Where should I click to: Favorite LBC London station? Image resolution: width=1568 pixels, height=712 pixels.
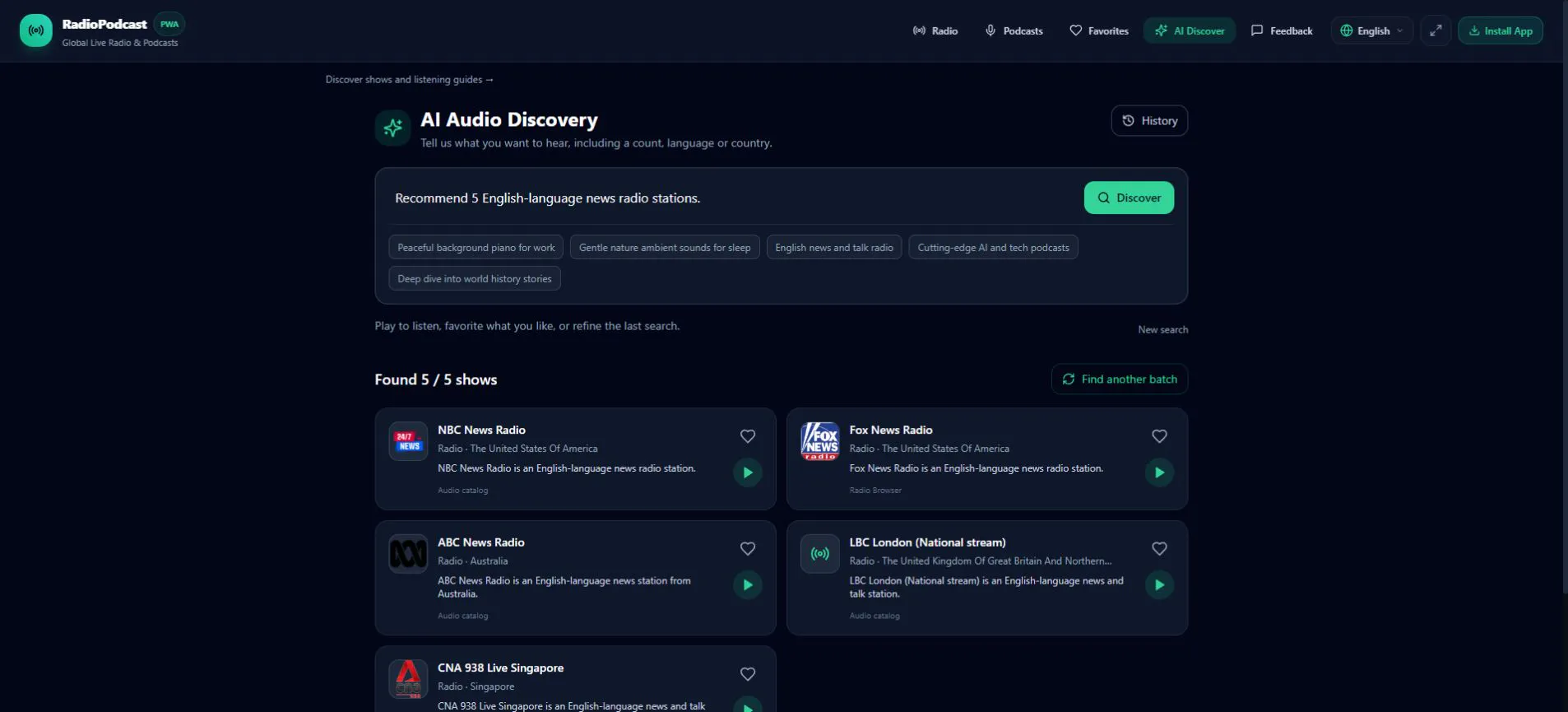[1159, 549]
